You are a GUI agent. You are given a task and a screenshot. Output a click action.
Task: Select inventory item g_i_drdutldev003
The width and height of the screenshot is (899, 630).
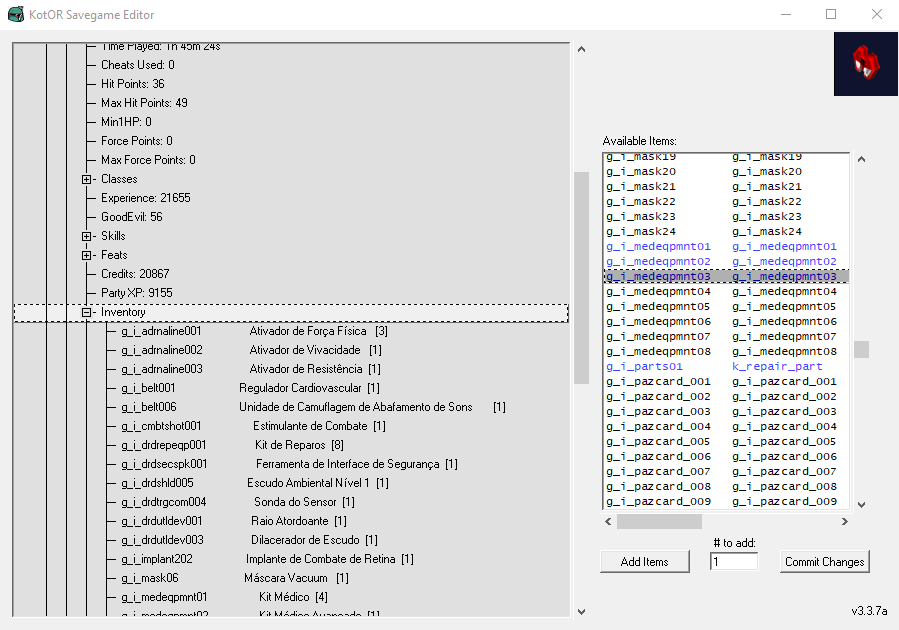click(249, 539)
